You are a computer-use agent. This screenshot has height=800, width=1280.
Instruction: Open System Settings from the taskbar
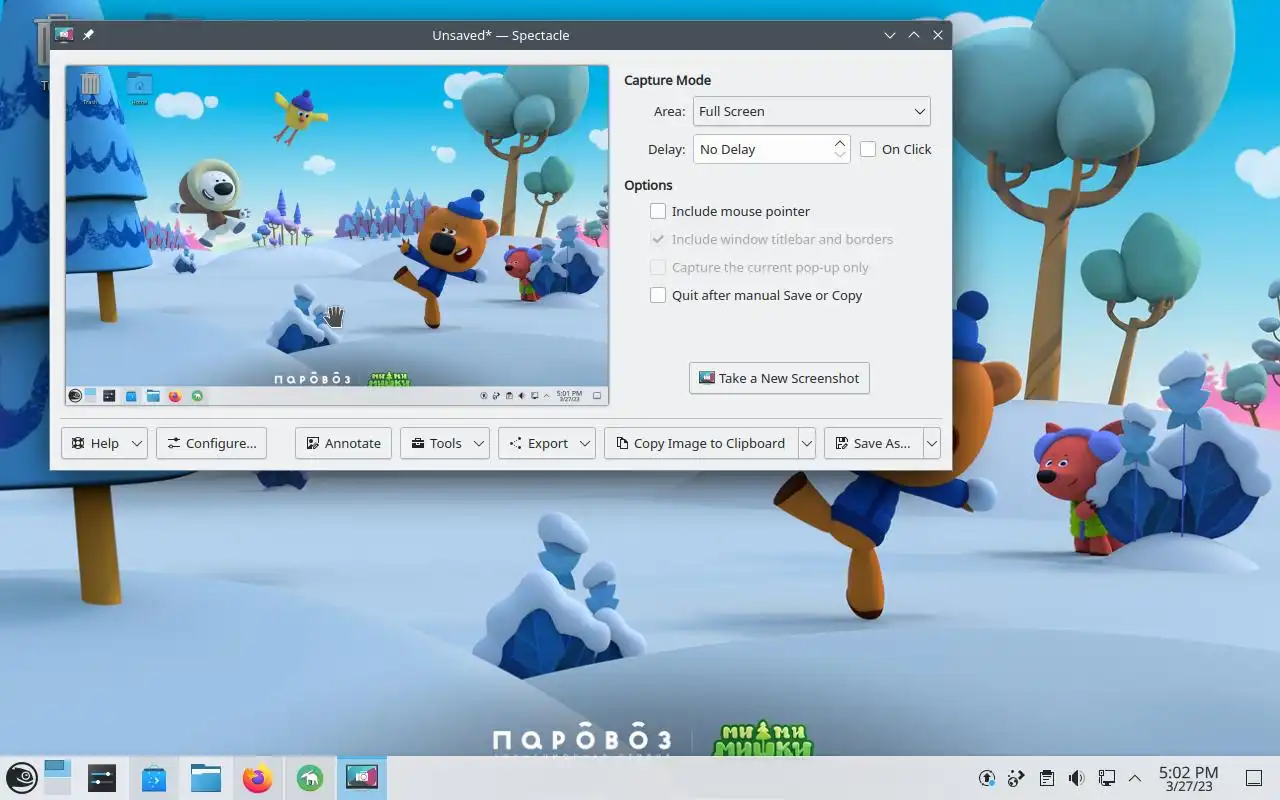pyautogui.click(x=102, y=777)
